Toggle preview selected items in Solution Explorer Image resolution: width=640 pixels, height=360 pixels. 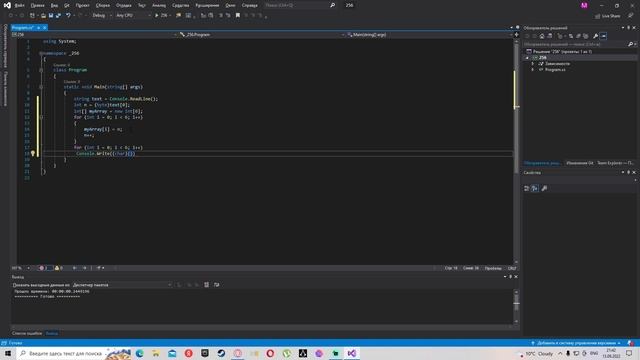pos(603,36)
